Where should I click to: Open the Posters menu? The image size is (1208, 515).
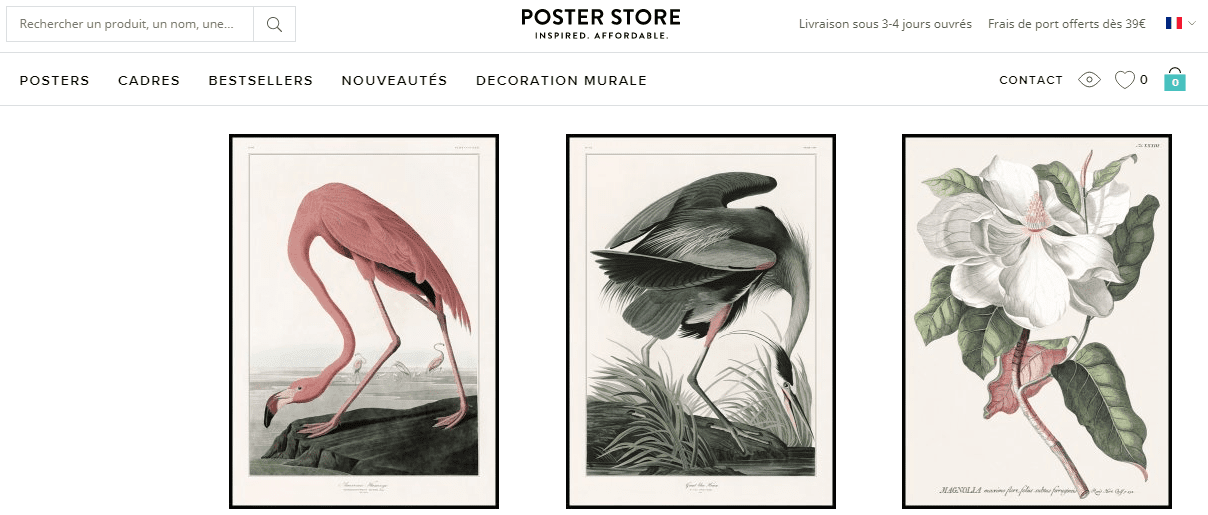[54, 80]
